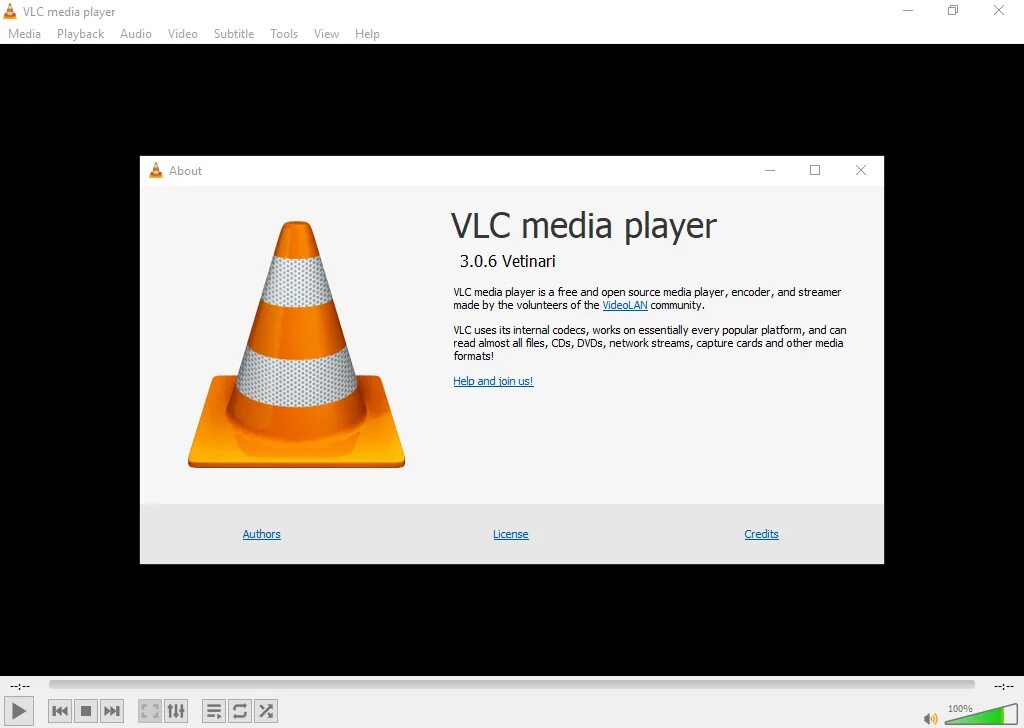Open the Help menu
Image resolution: width=1024 pixels, height=728 pixels.
367,34
